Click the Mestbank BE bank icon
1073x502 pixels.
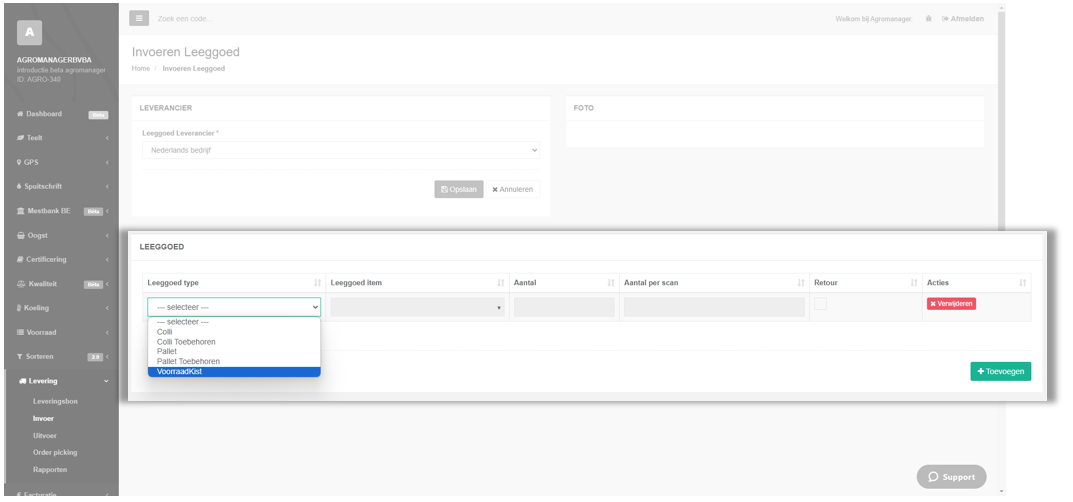click(21, 211)
